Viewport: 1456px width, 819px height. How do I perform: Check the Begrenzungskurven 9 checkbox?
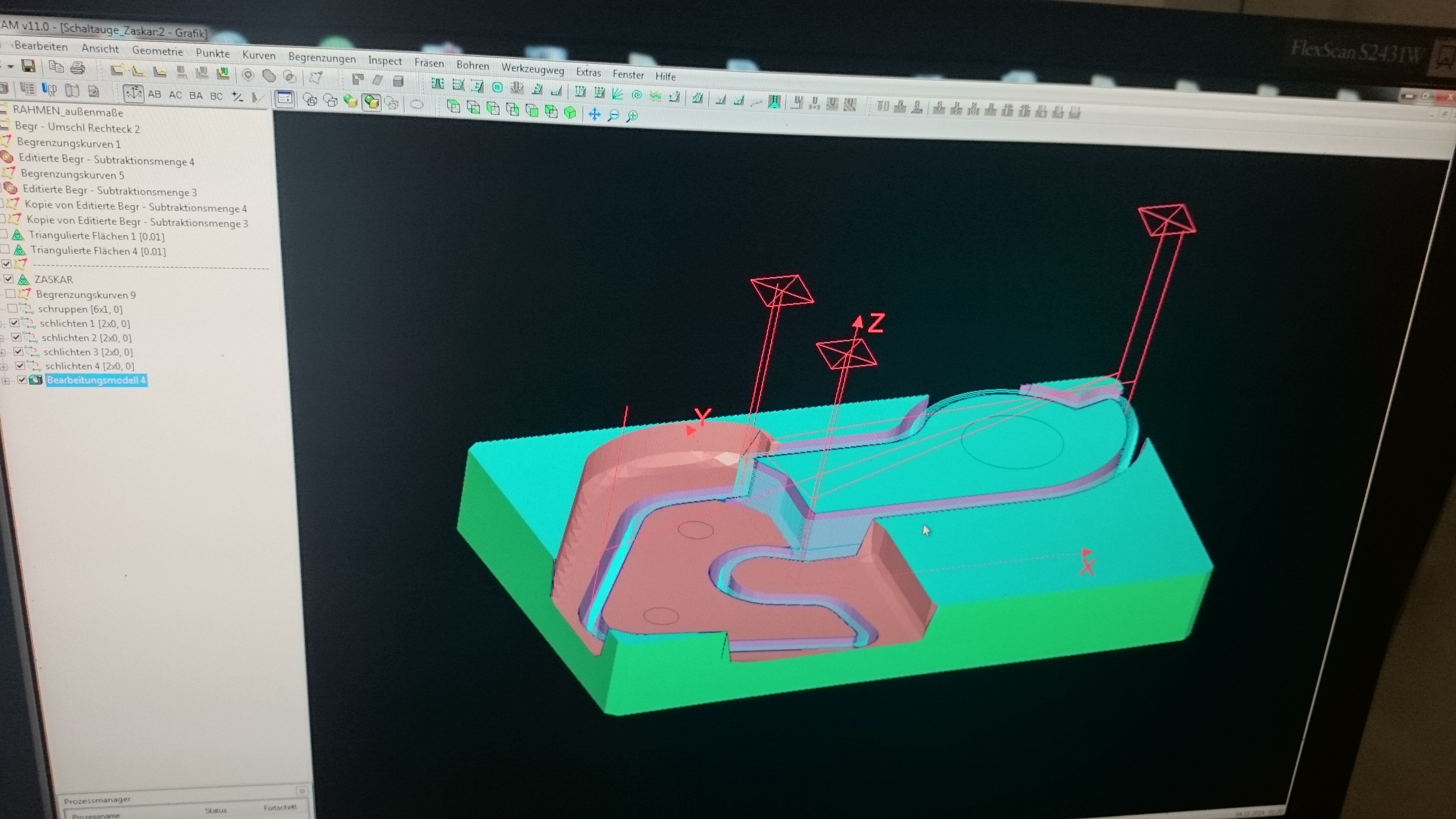(x=10, y=293)
